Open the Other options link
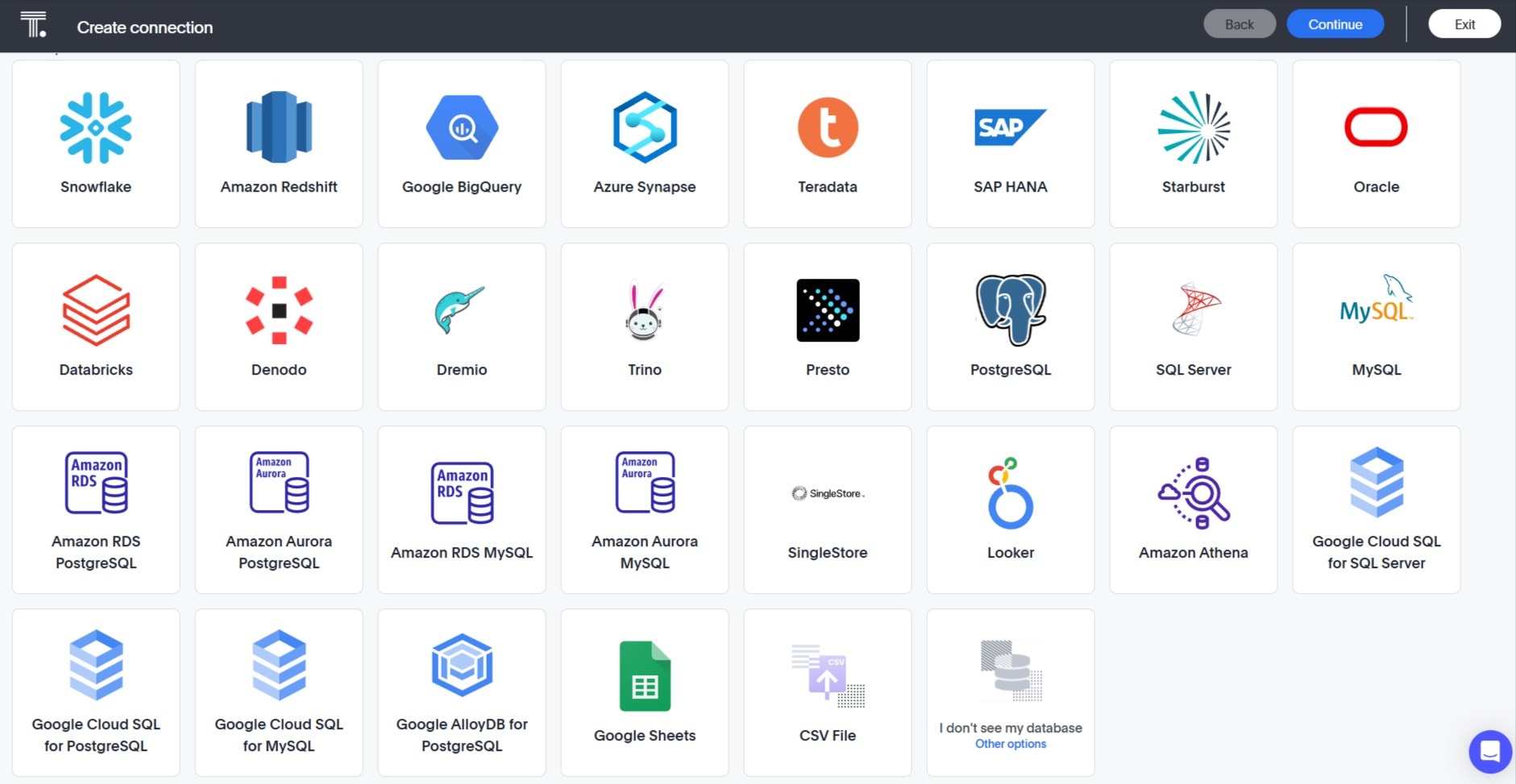 [1011, 744]
